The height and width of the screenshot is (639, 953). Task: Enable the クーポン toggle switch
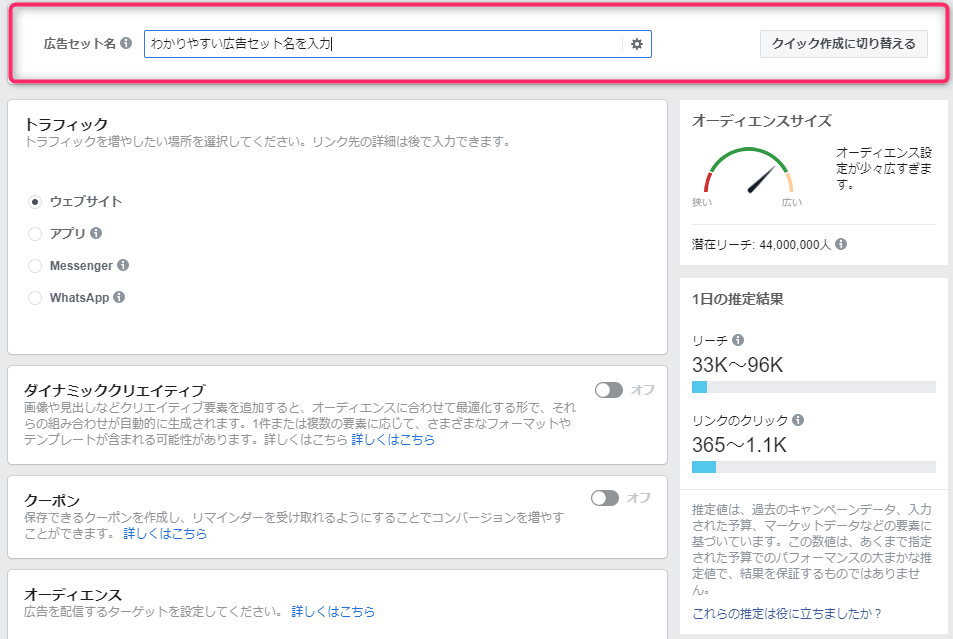tap(605, 498)
